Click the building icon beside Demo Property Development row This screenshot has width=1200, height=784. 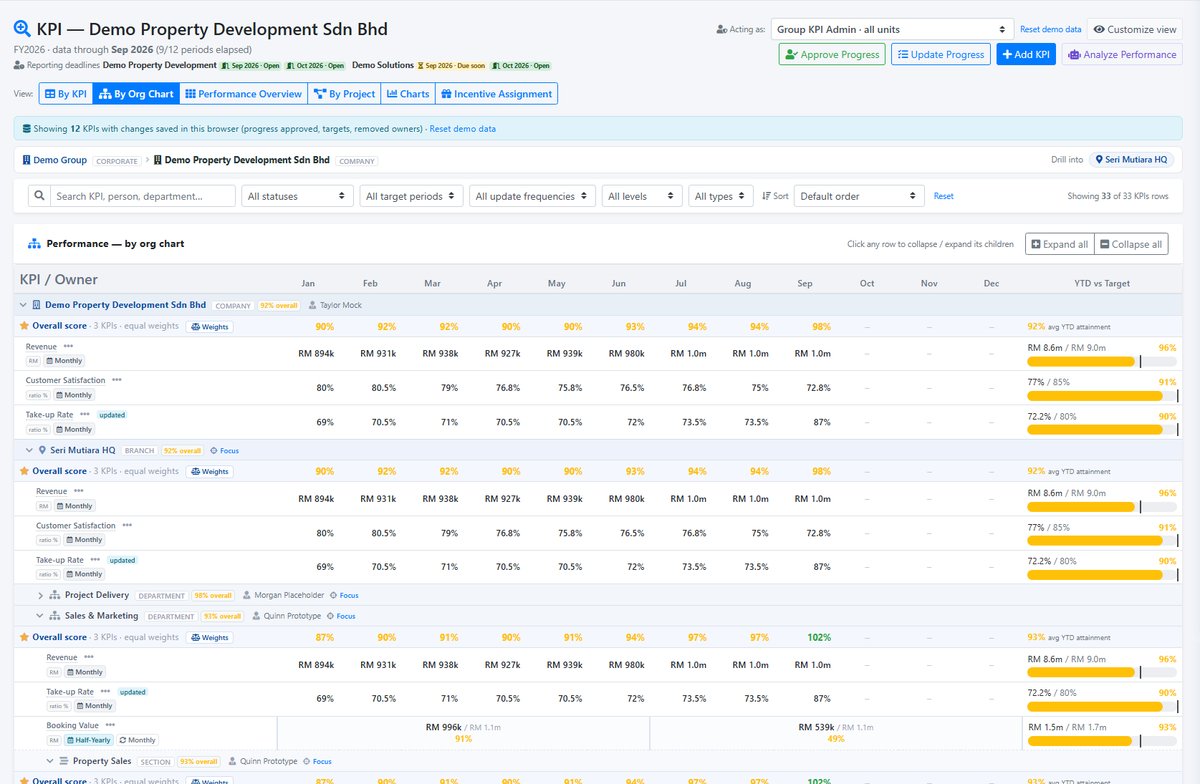point(36,305)
